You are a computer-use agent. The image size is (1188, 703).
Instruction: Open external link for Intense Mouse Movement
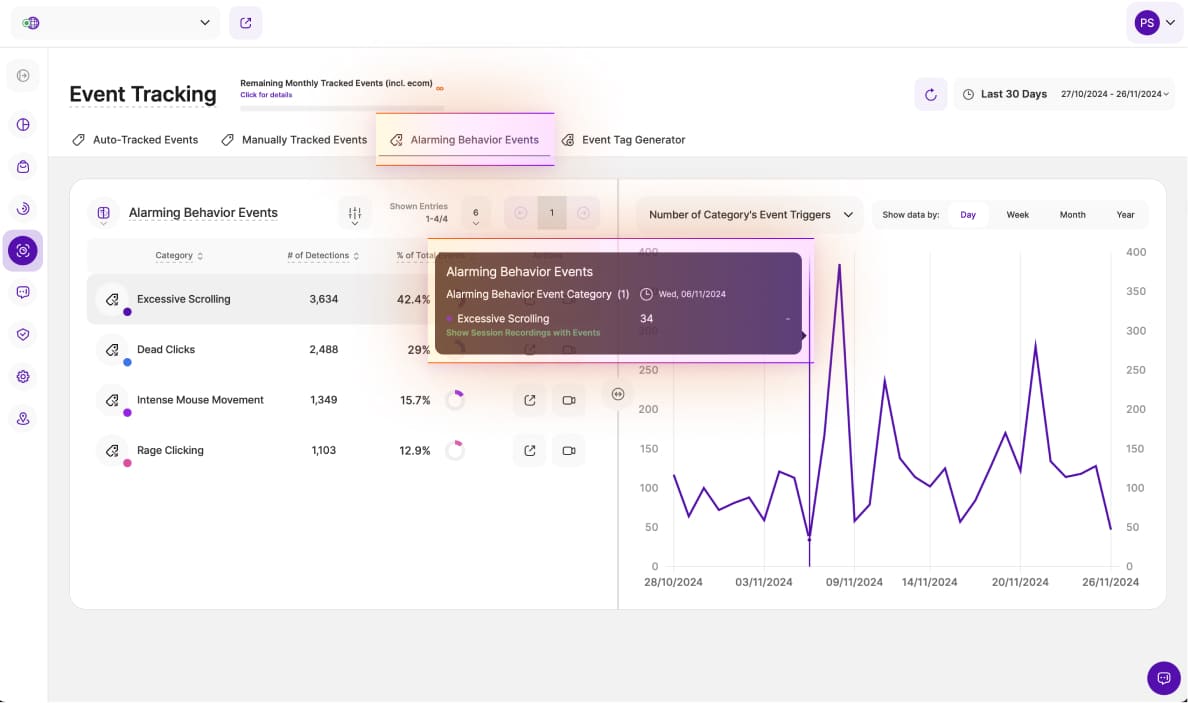(x=530, y=400)
